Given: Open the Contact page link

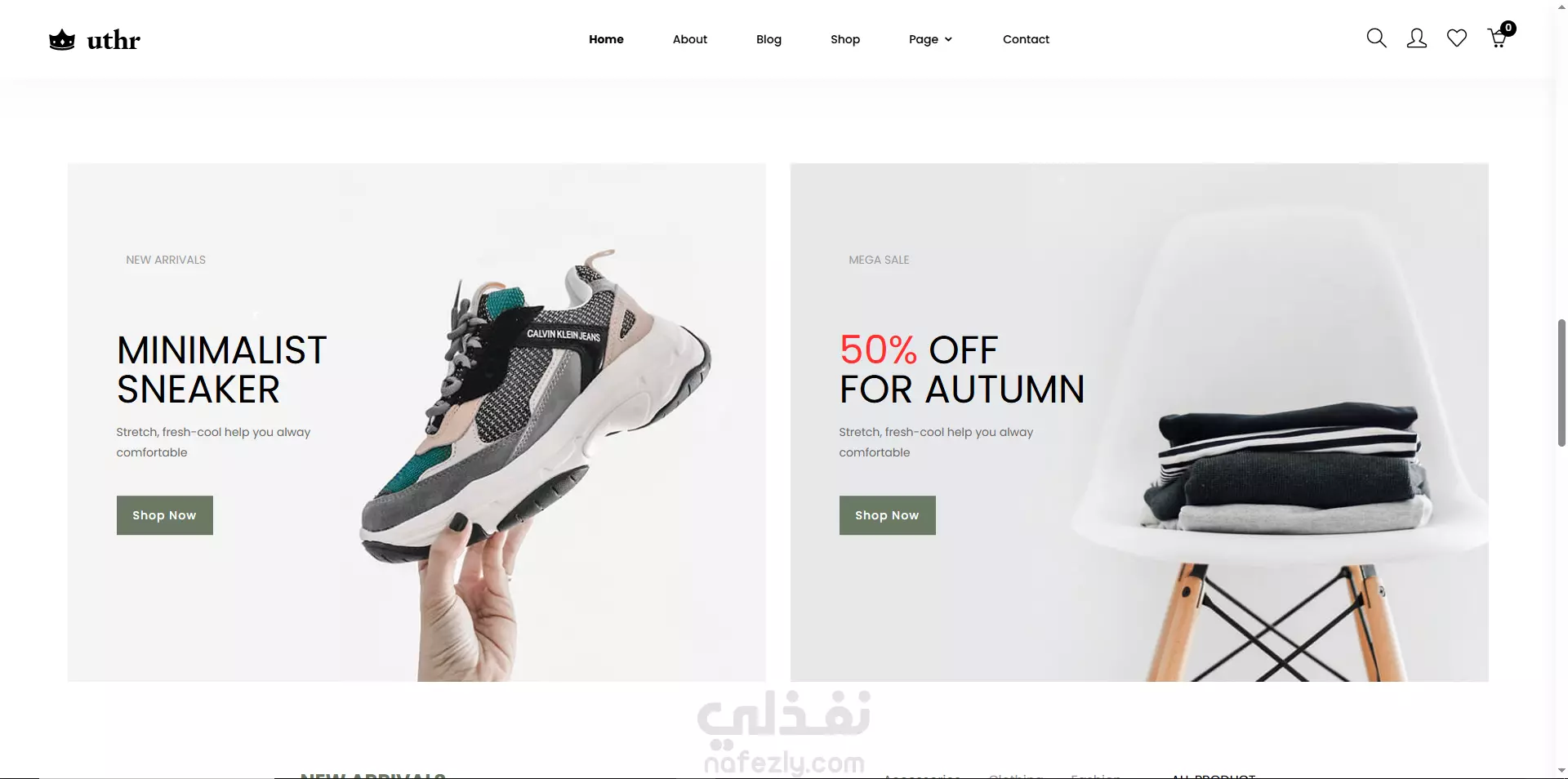Looking at the screenshot, I should coord(1026,39).
